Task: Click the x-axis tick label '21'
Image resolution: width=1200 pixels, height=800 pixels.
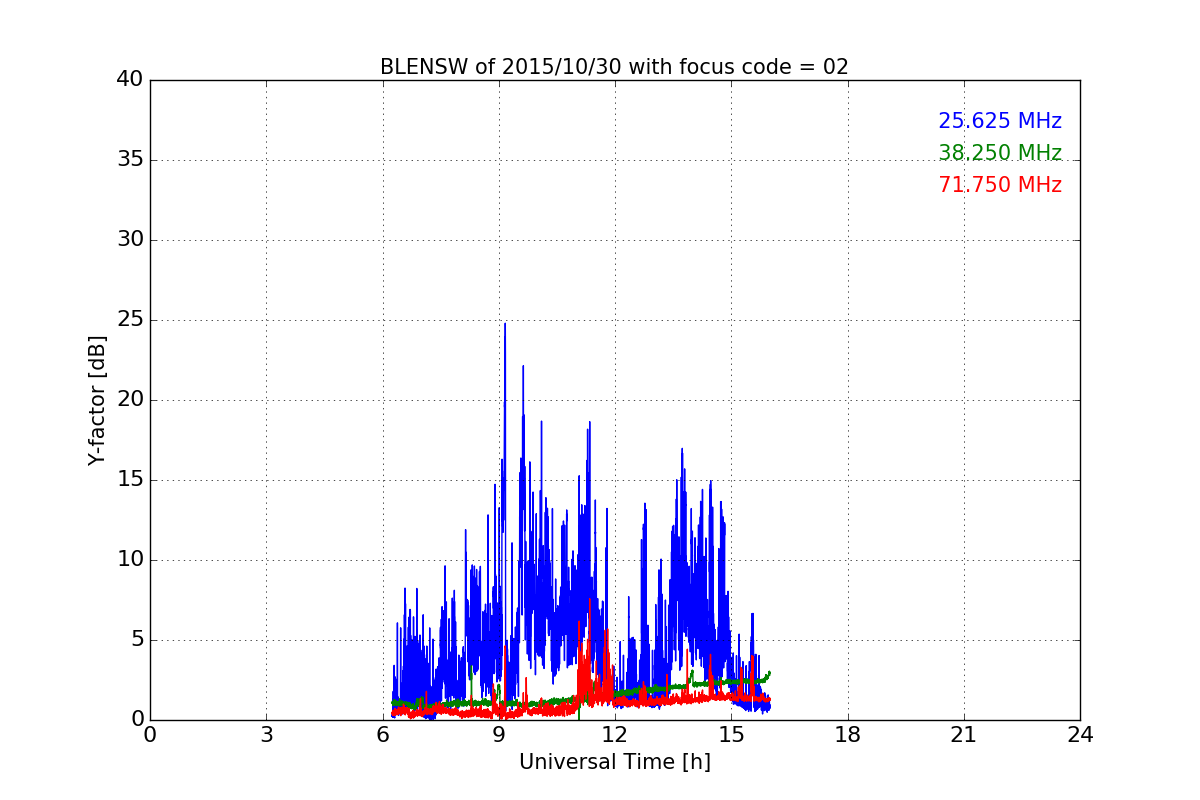Action: click(964, 735)
